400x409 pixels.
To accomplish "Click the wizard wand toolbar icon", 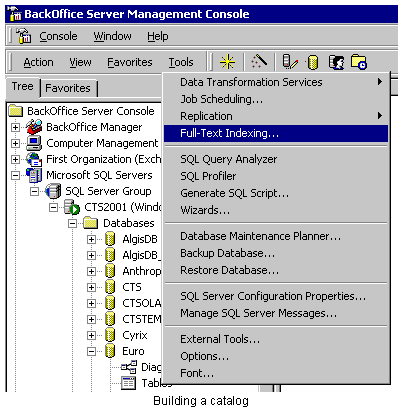I will point(259,61).
